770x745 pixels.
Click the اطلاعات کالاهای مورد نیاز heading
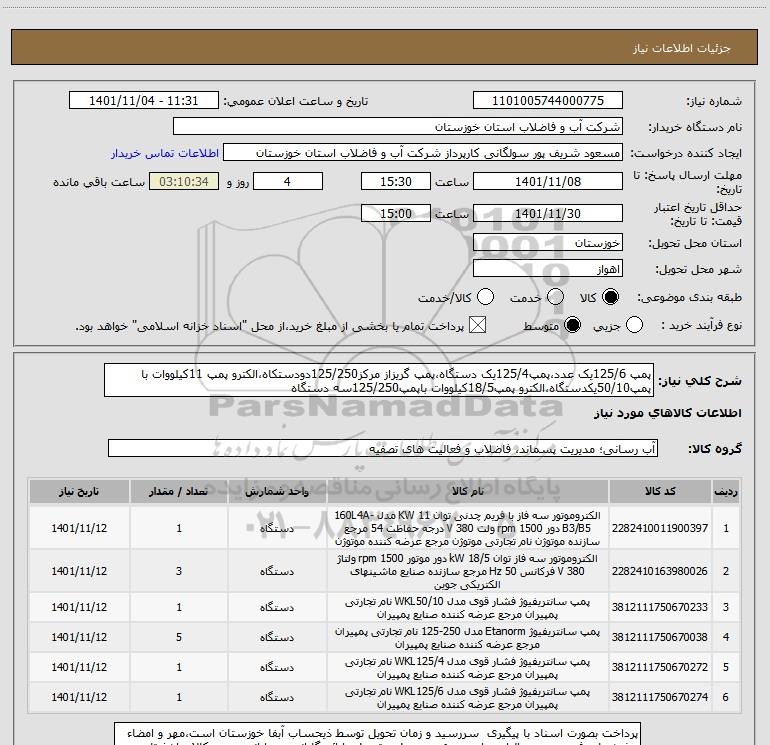pyautogui.click(x=668, y=413)
